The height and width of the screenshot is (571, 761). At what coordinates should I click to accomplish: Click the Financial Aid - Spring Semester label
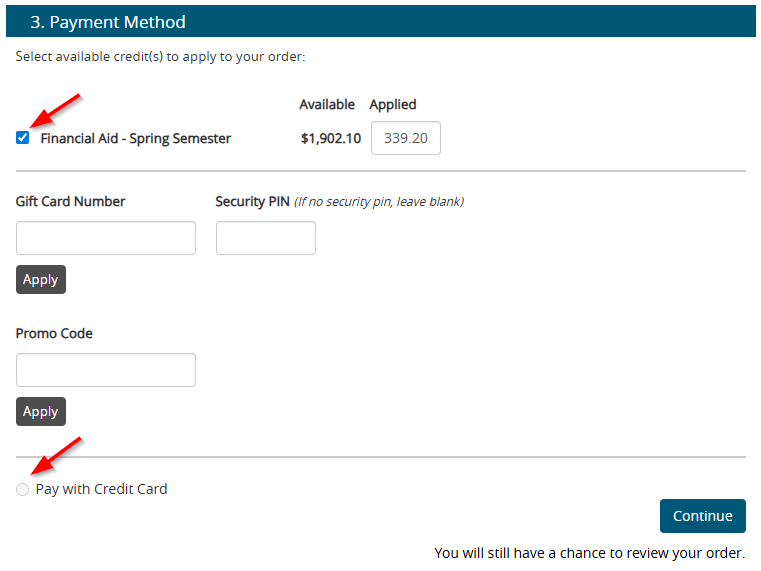[135, 139]
